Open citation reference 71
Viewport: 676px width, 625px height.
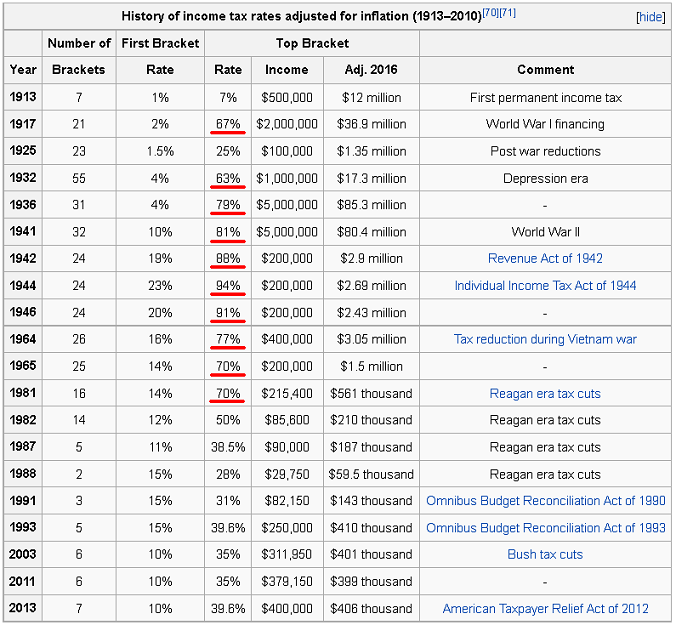pos(507,12)
